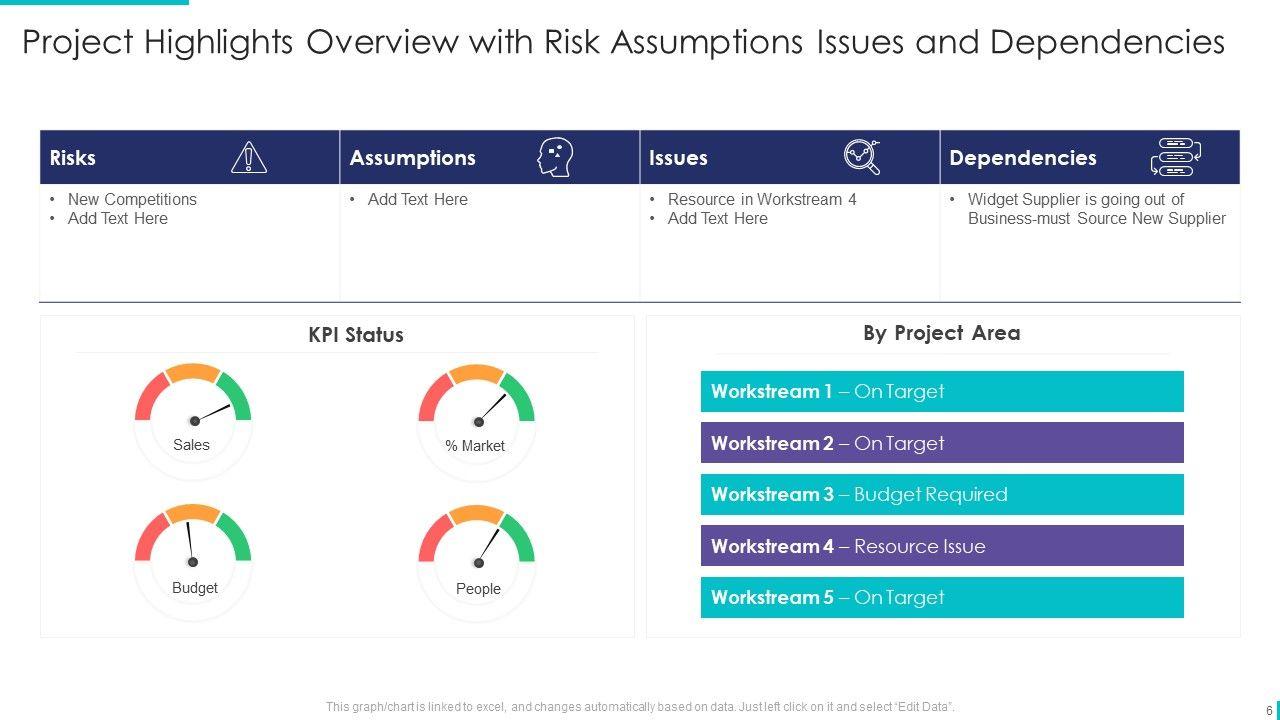This screenshot has width=1280, height=720.
Task: Select the Workstream 2 – On Target bar
Action: click(941, 443)
